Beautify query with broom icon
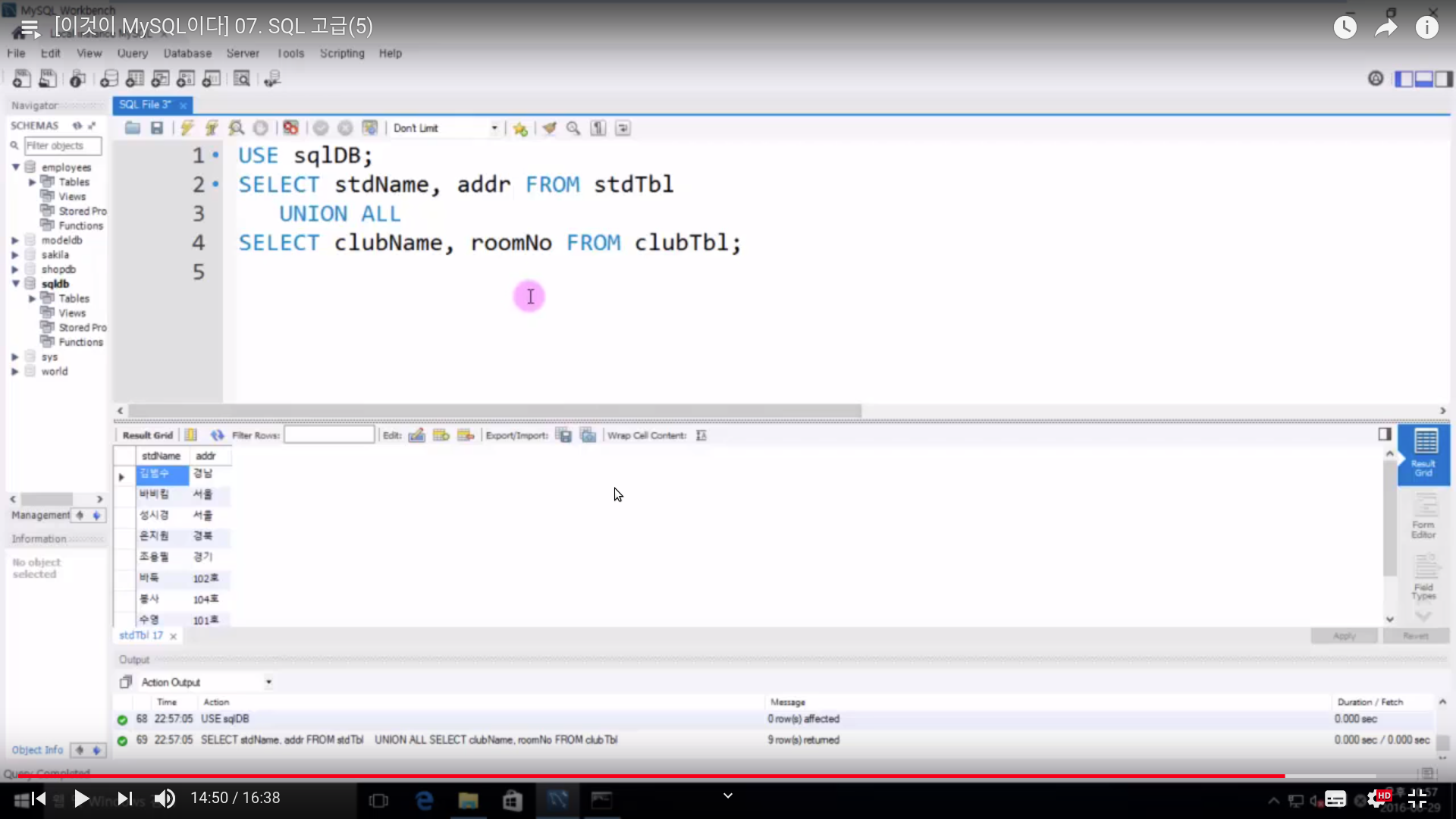The image size is (1456, 819). (x=549, y=128)
